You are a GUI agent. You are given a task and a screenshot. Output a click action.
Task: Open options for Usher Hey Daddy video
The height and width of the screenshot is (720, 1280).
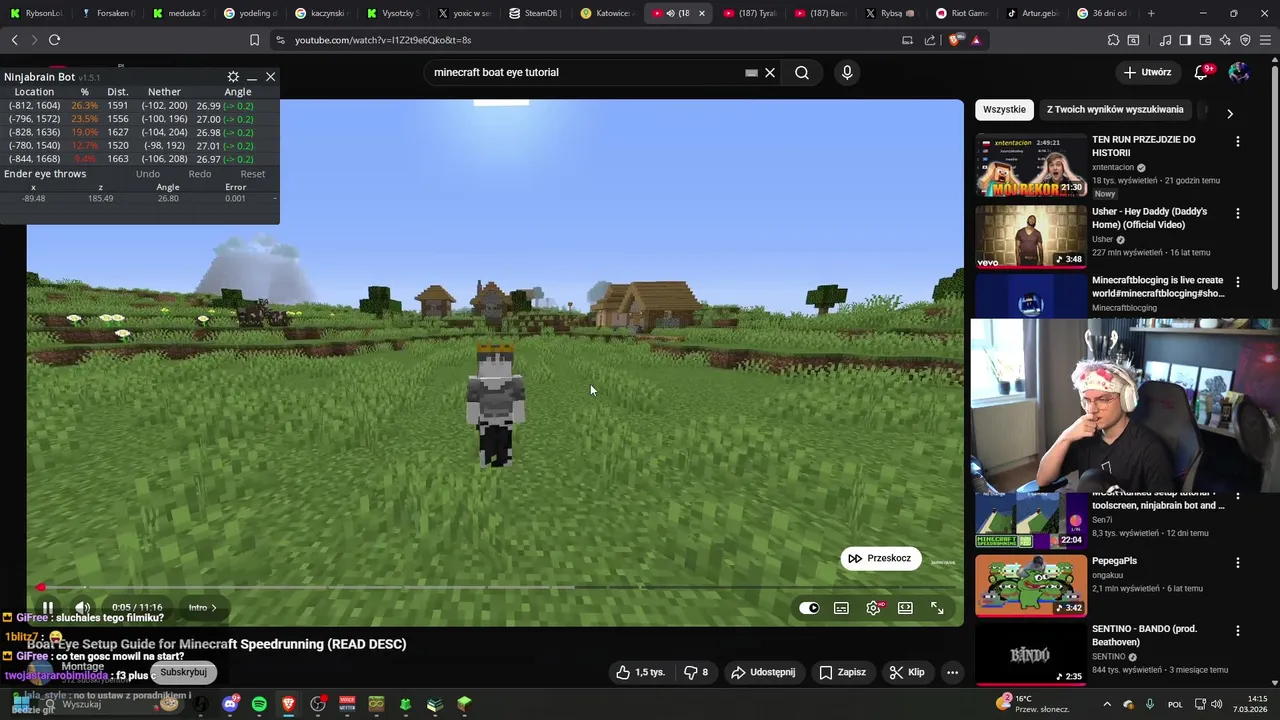1238,214
